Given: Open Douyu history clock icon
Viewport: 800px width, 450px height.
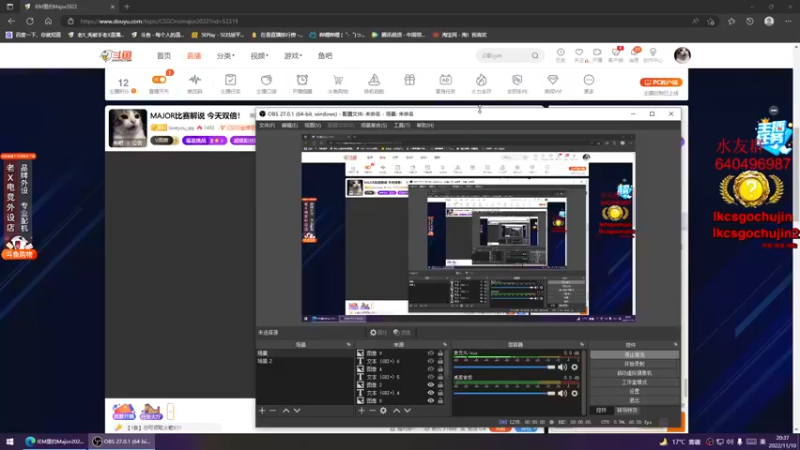Looking at the screenshot, I should click(561, 55).
